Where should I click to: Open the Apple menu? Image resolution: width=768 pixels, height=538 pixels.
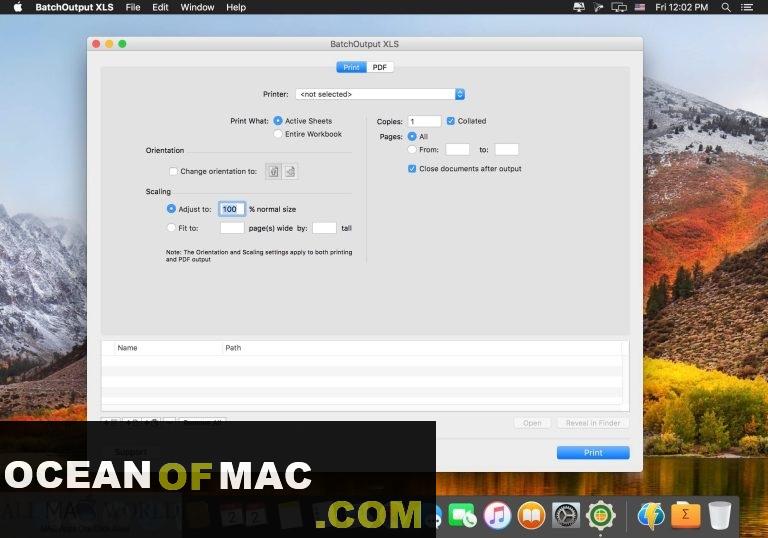18,7
